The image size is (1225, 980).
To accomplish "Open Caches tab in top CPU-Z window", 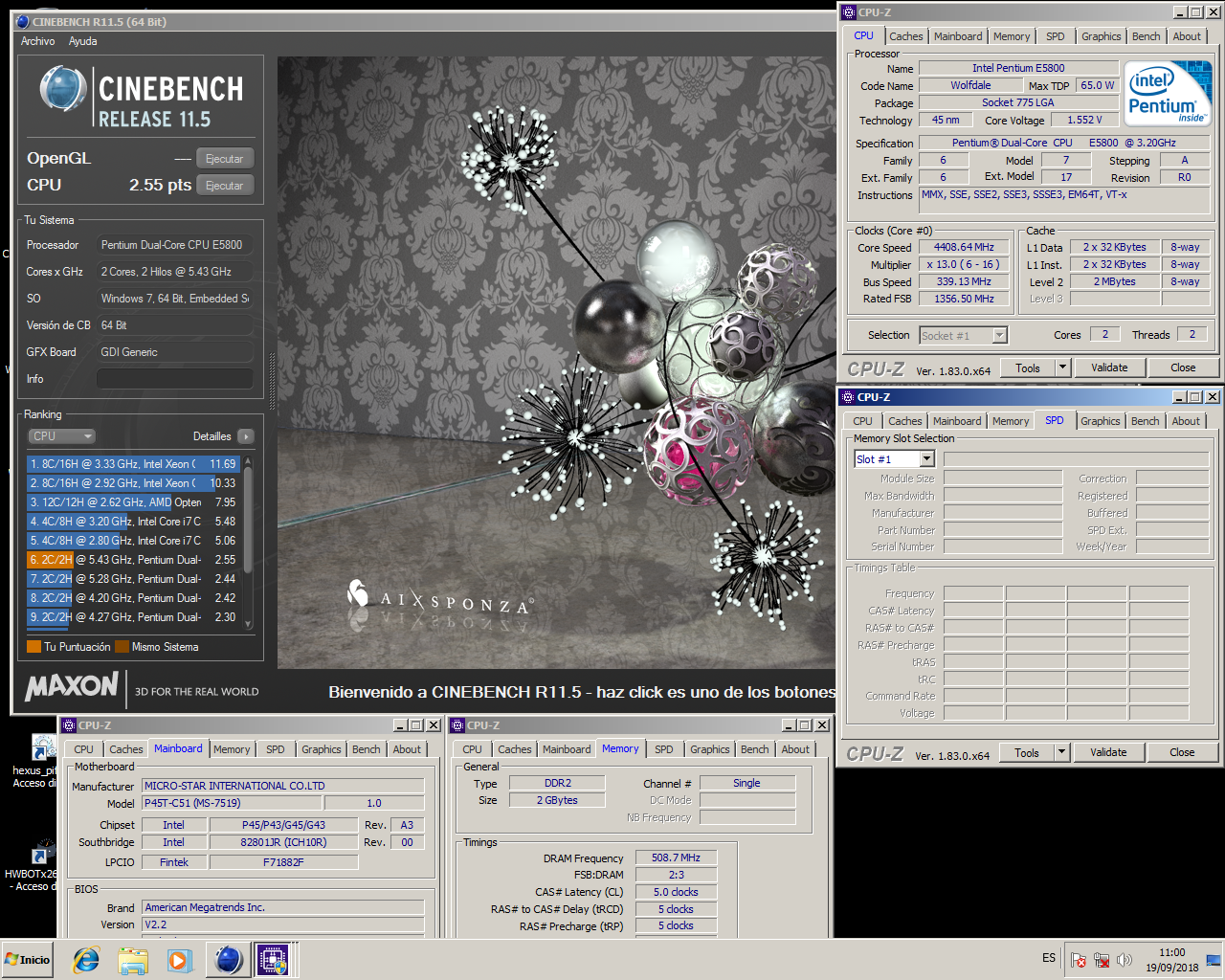I will tap(906, 36).
